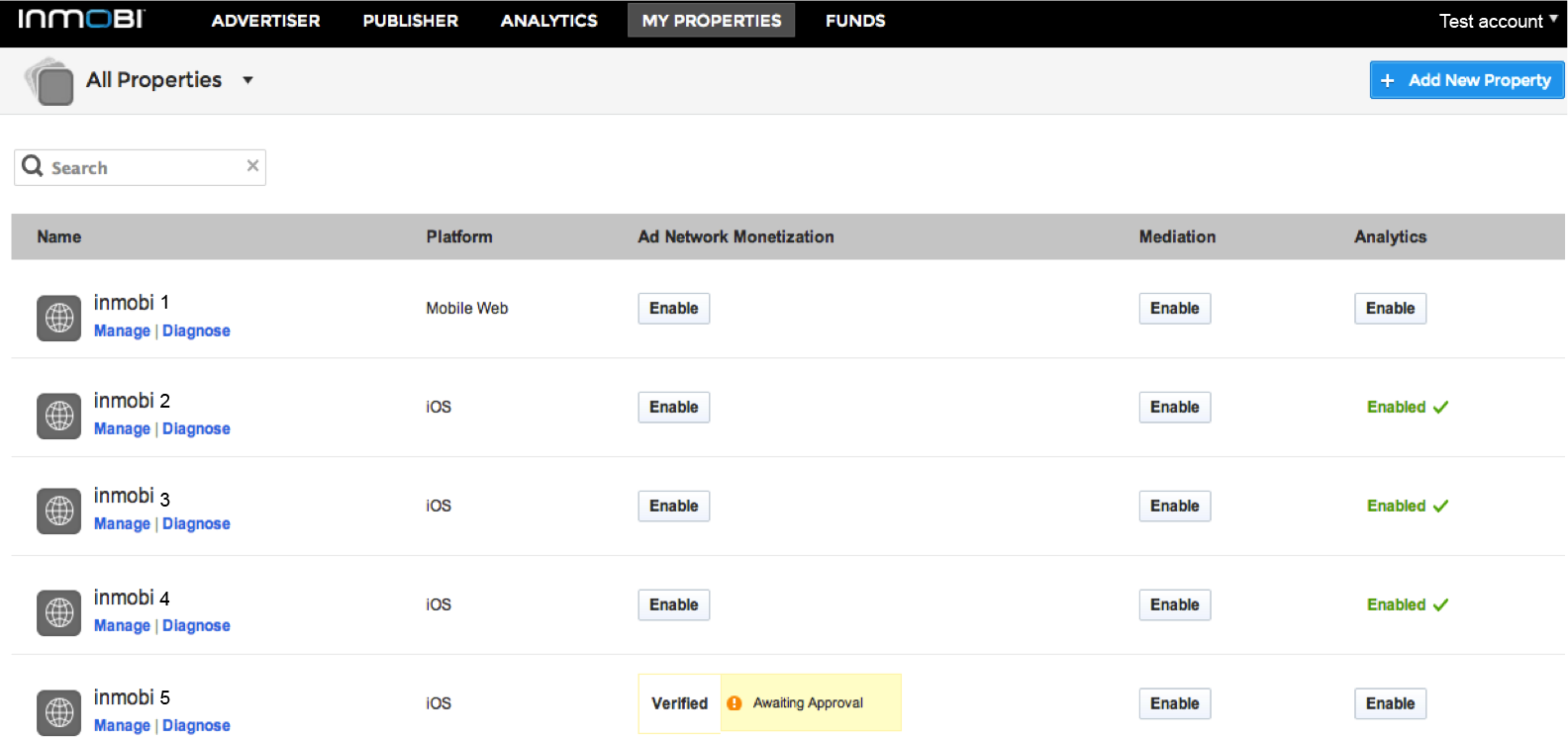Enable Analytics for inmobi 1
Screen dimensions: 1568x742
1390,309
